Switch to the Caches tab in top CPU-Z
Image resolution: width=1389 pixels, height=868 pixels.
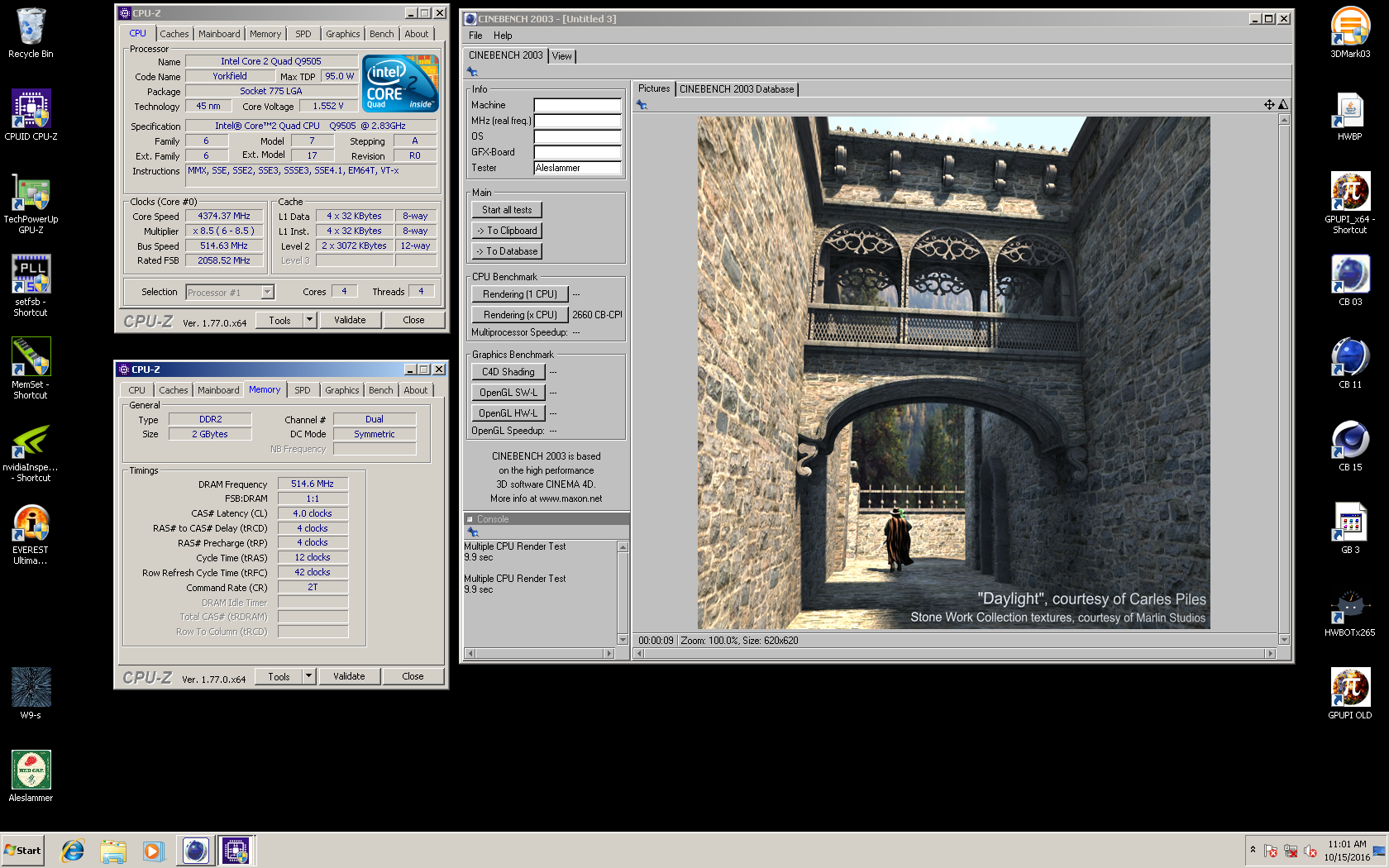[174, 34]
